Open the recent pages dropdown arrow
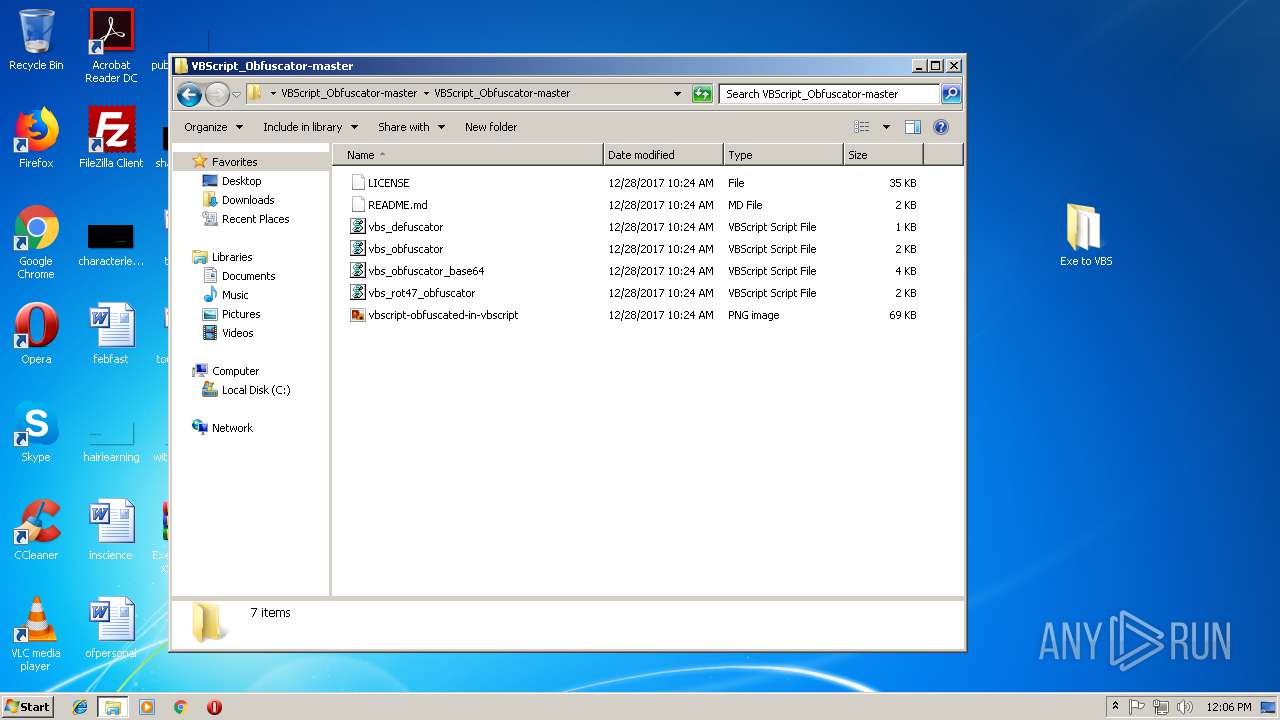 click(x=237, y=94)
